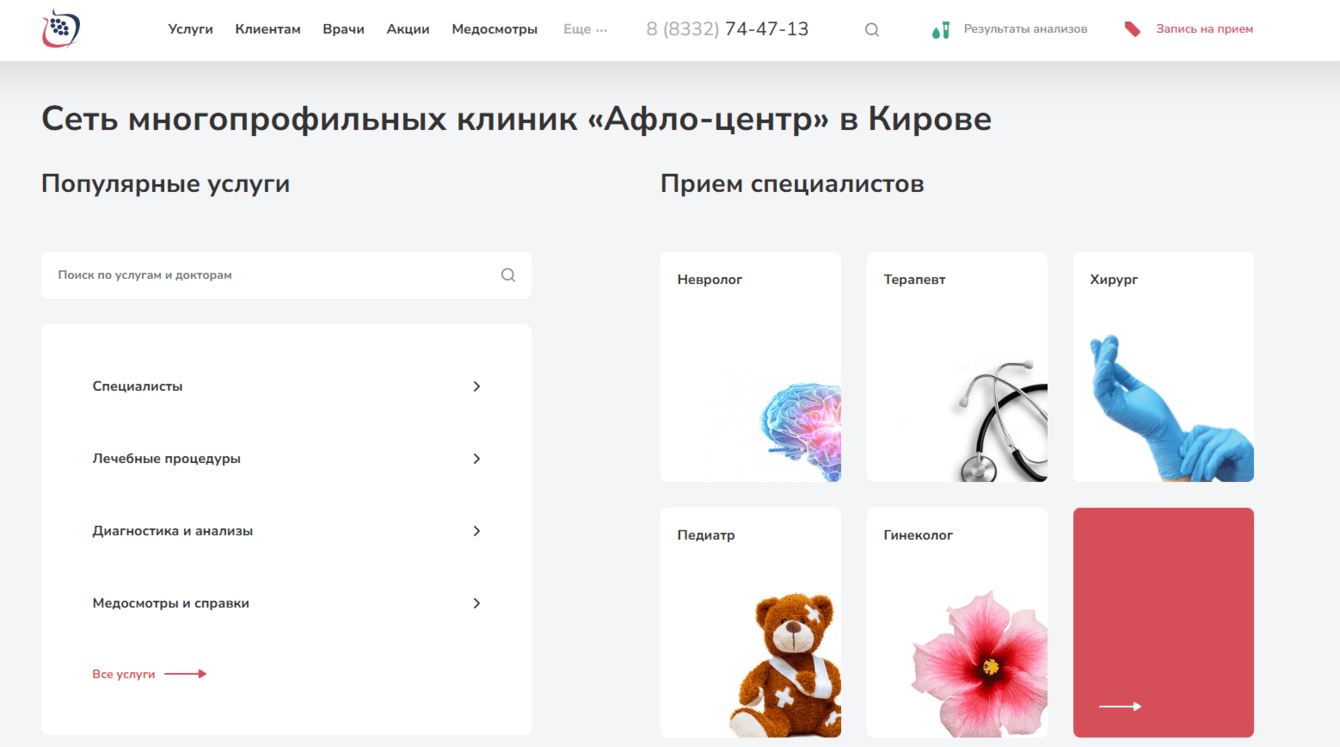Click the Прием специалистов heading
The height and width of the screenshot is (747, 1340).
[x=792, y=185]
